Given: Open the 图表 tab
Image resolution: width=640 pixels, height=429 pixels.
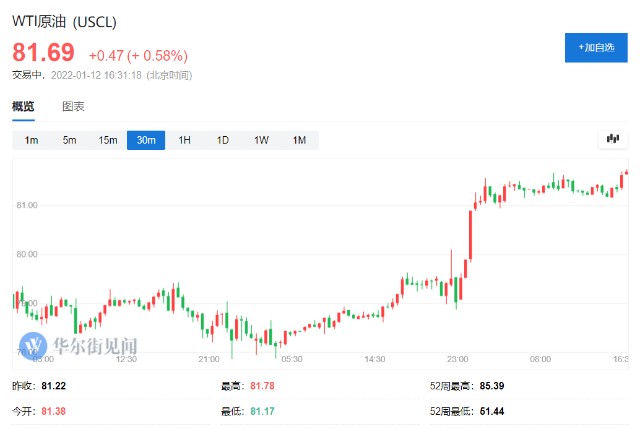Looking at the screenshot, I should pyautogui.click(x=73, y=107).
